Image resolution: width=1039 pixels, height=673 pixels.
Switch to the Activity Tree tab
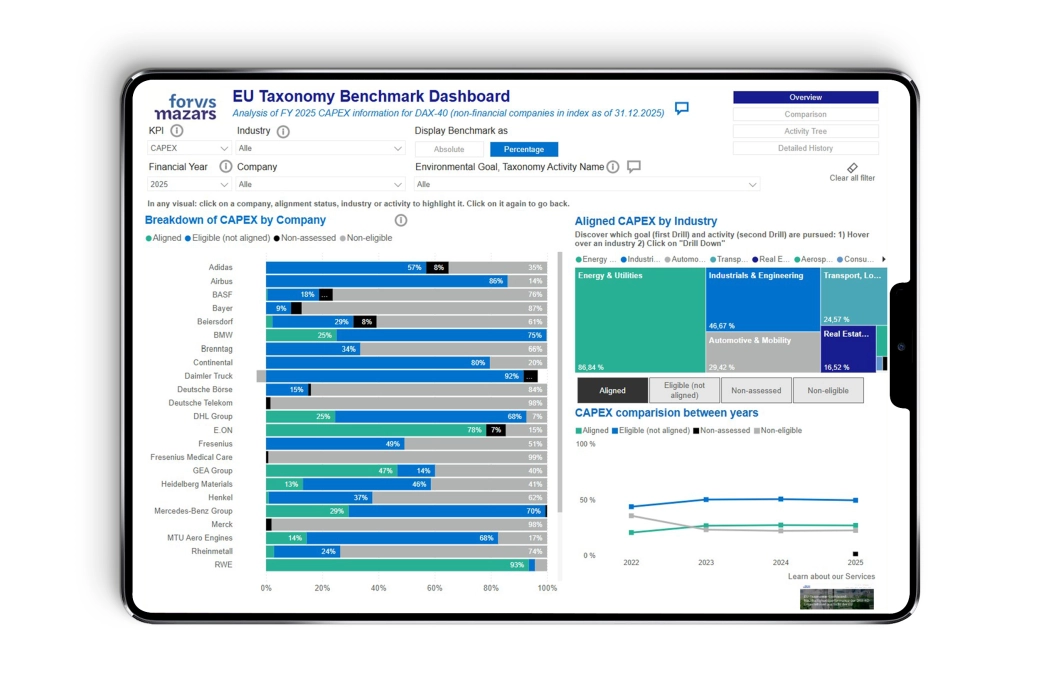pyautogui.click(x=806, y=131)
